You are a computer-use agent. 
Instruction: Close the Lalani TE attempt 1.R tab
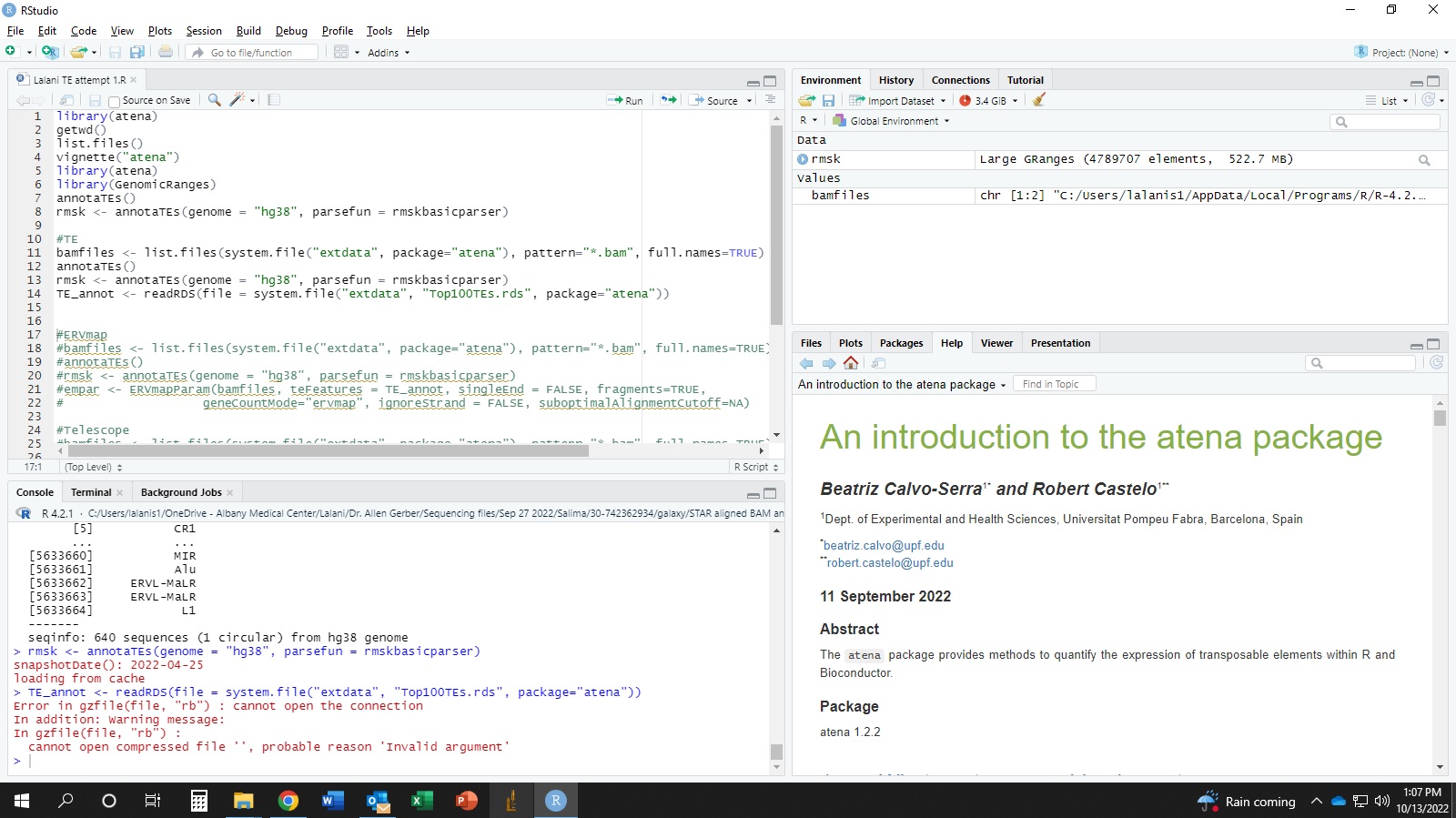click(134, 80)
